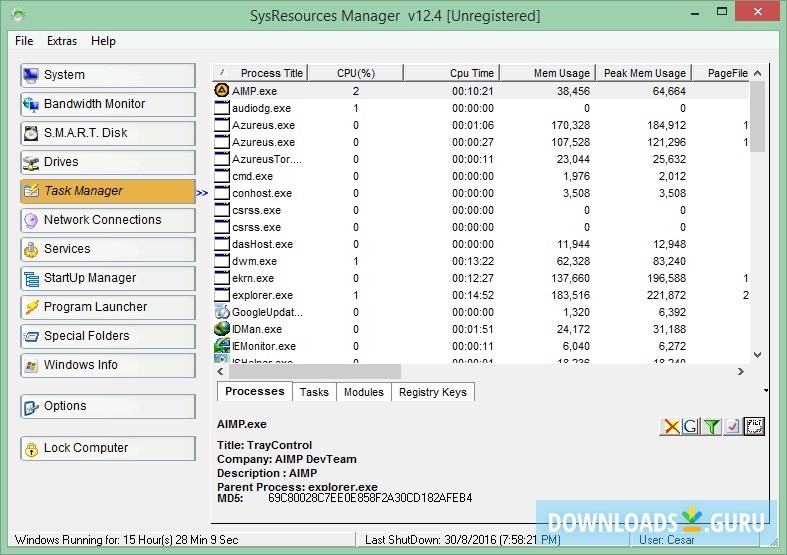
Task: Click the Network Connections icon
Action: coord(31,220)
